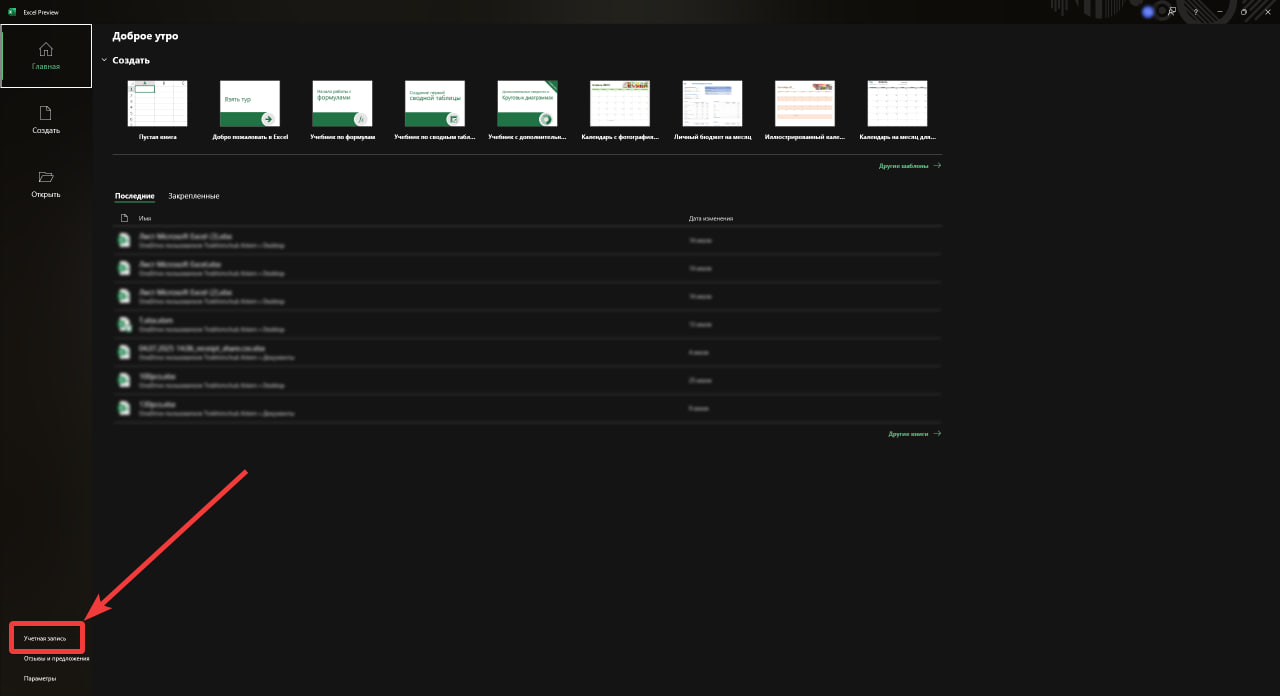Open the blue user account avatar
Image resolution: width=1280 pixels, height=696 pixels.
[1148, 12]
